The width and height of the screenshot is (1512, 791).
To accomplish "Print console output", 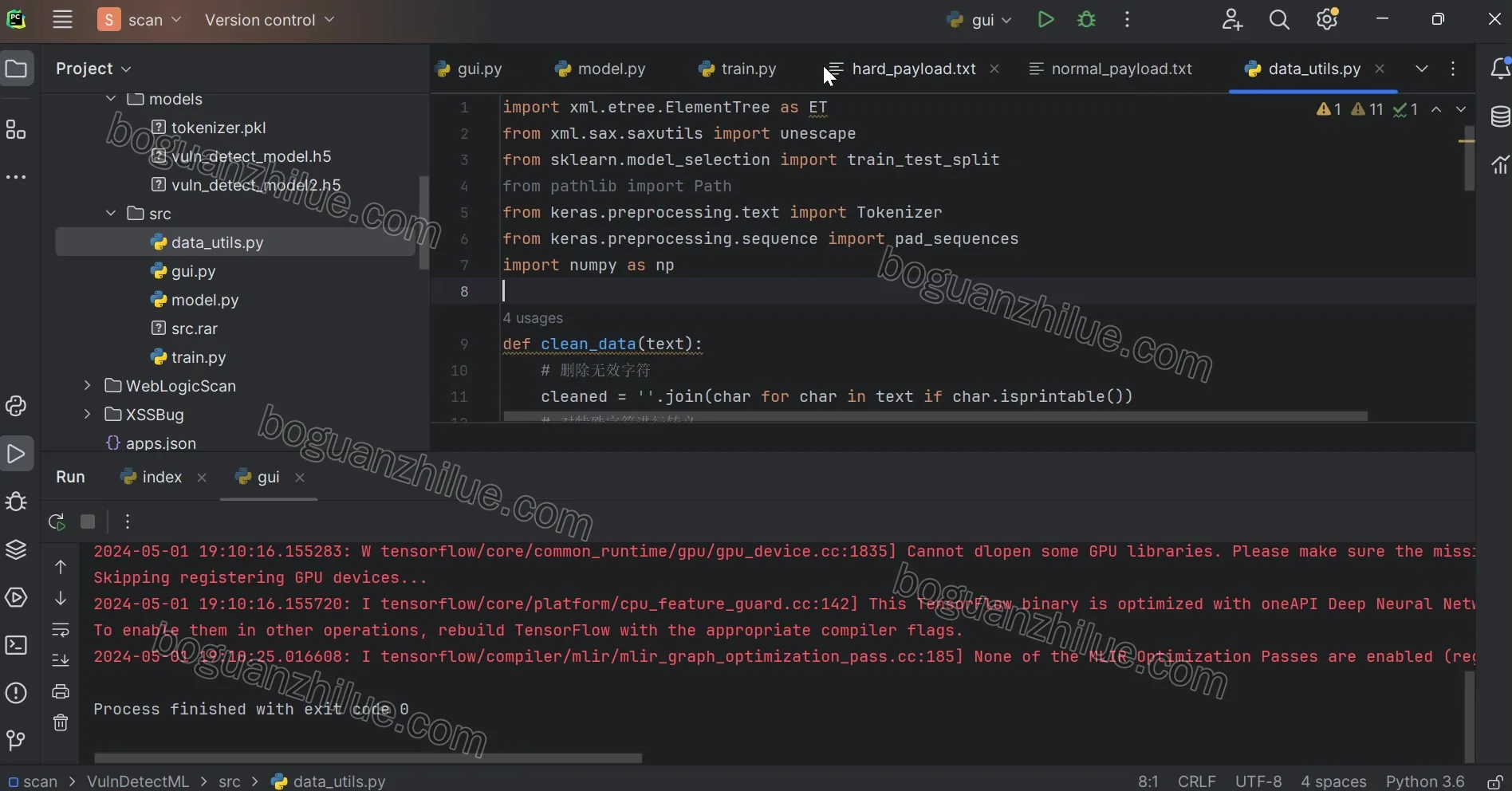I will (x=61, y=691).
